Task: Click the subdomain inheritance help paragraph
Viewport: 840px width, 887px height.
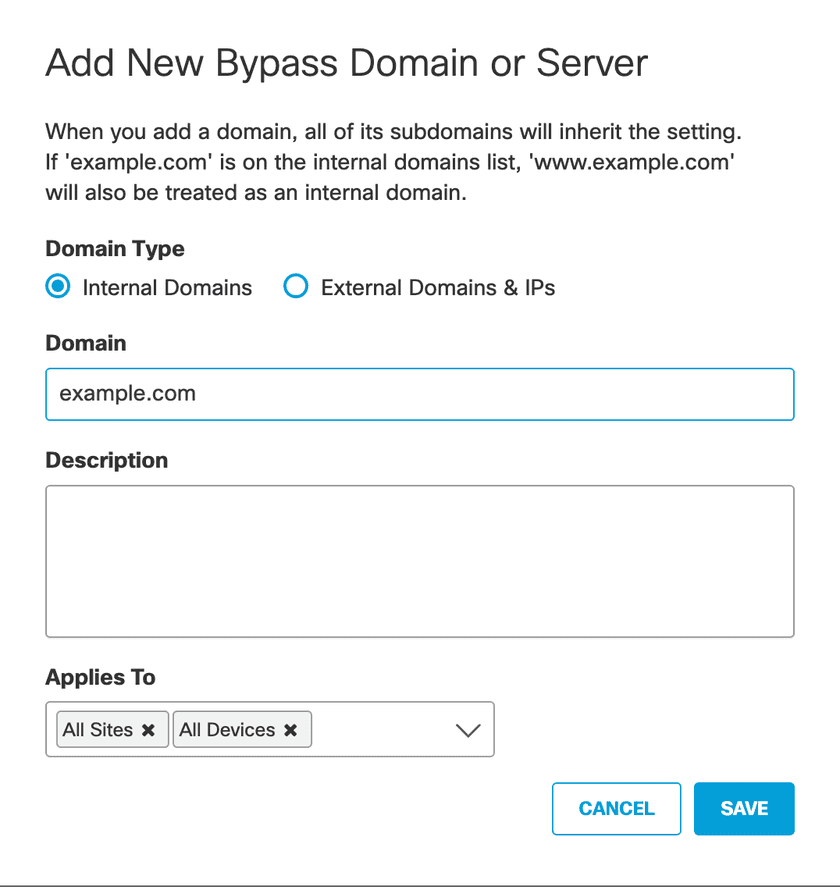Action: 394,162
